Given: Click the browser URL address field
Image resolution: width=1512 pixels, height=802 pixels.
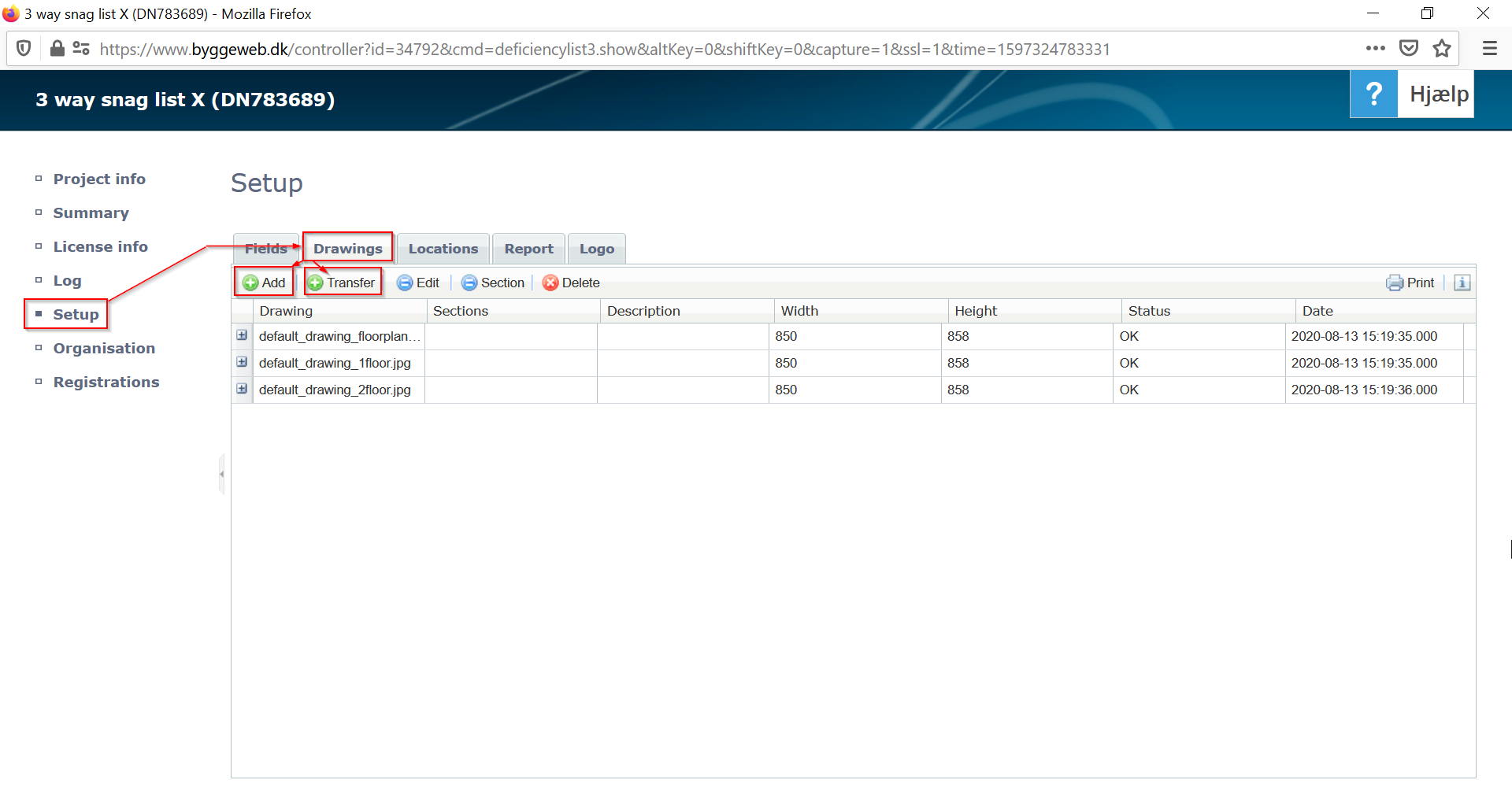Looking at the screenshot, I should (x=605, y=49).
